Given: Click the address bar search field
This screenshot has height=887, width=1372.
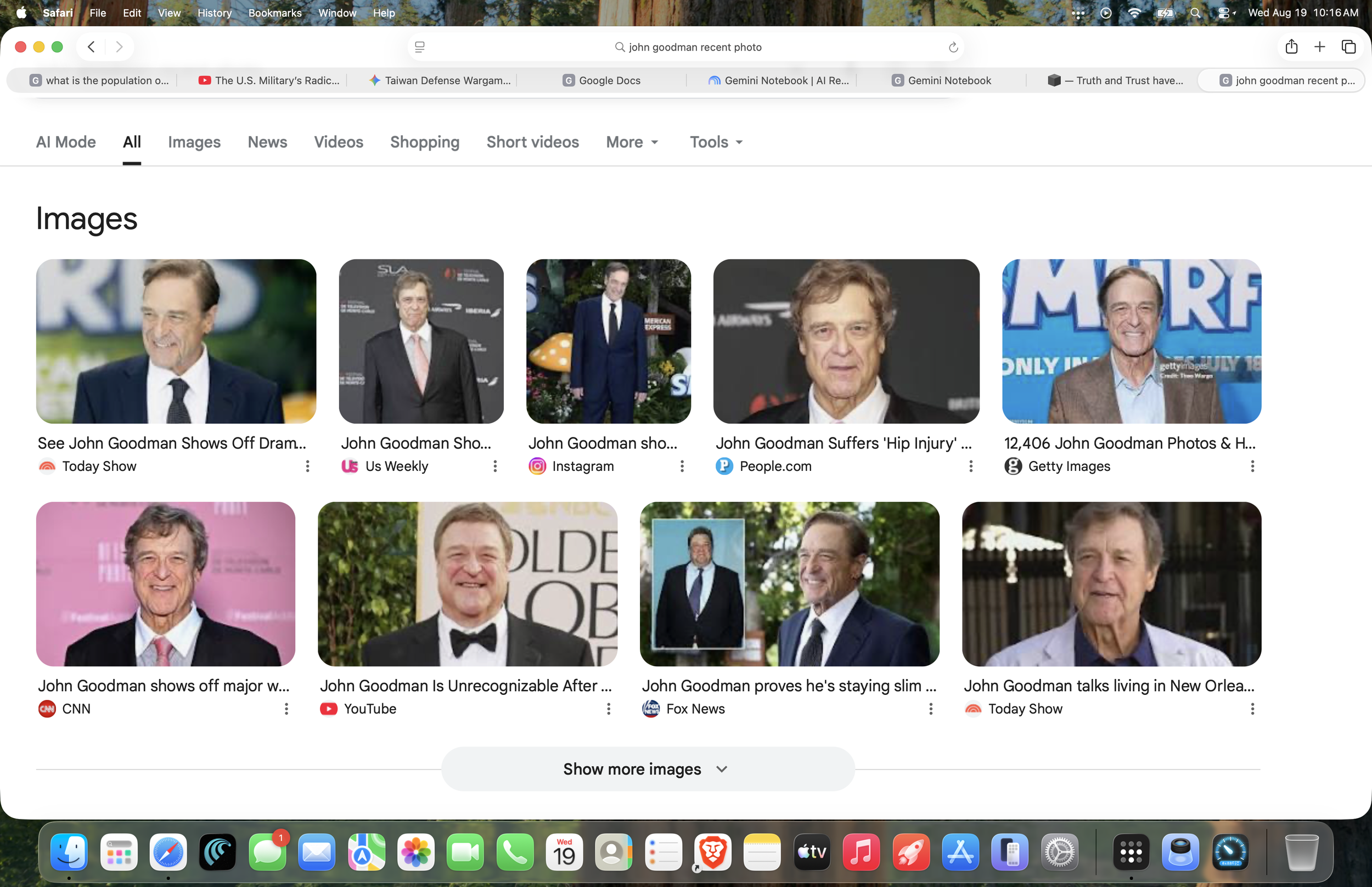Looking at the screenshot, I should click(x=687, y=47).
